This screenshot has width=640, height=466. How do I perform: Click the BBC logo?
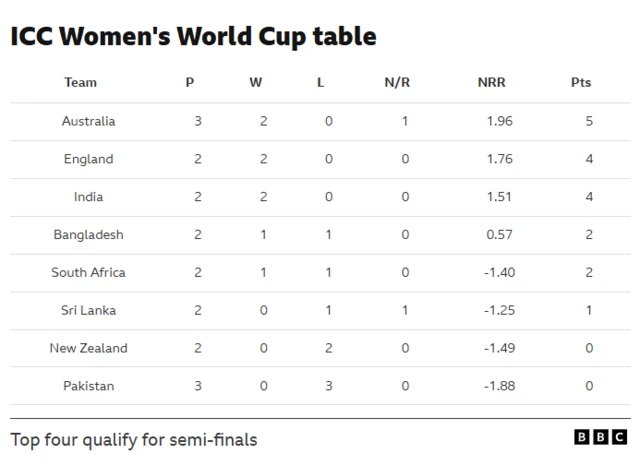602,438
